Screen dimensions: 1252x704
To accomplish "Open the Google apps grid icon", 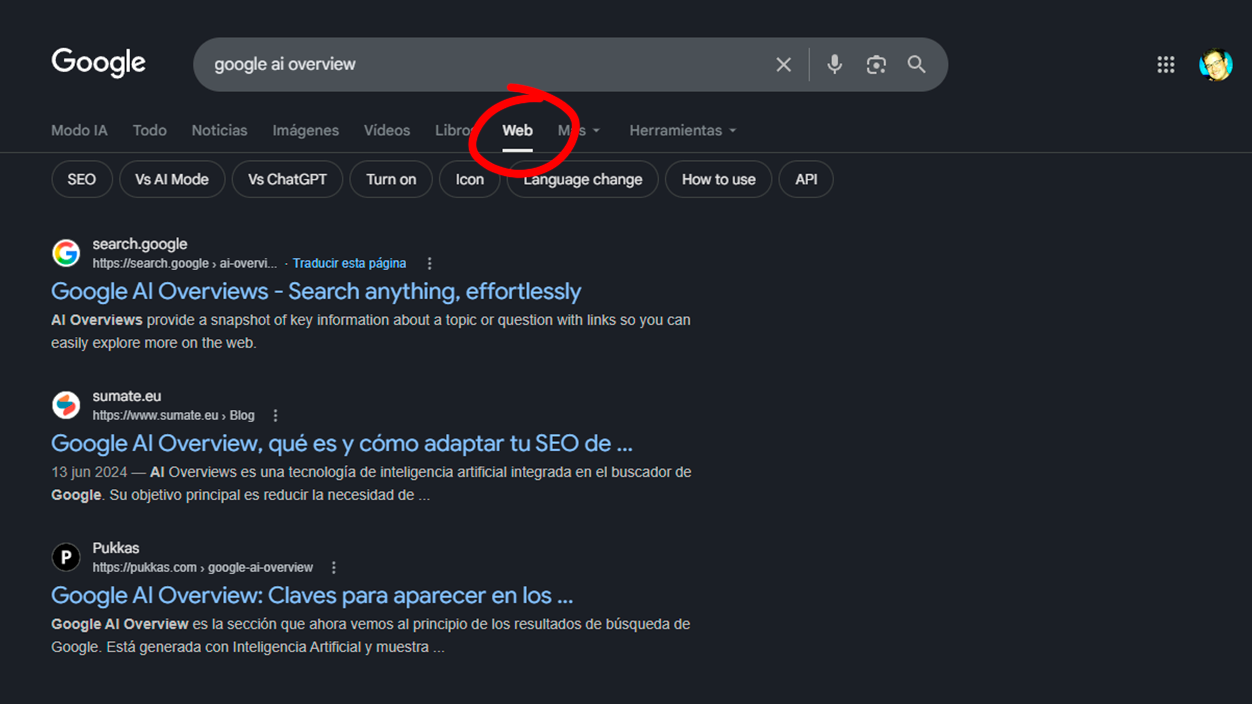I will tap(1166, 65).
